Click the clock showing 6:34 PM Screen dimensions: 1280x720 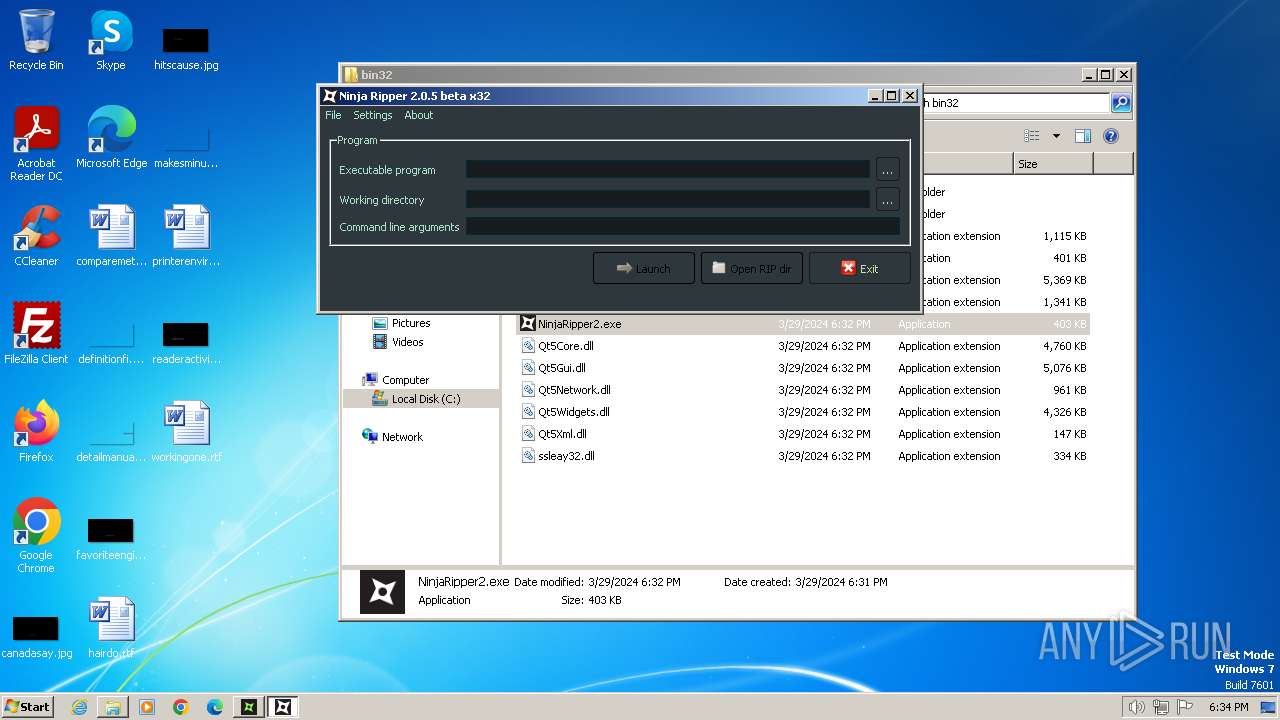tap(1228, 707)
